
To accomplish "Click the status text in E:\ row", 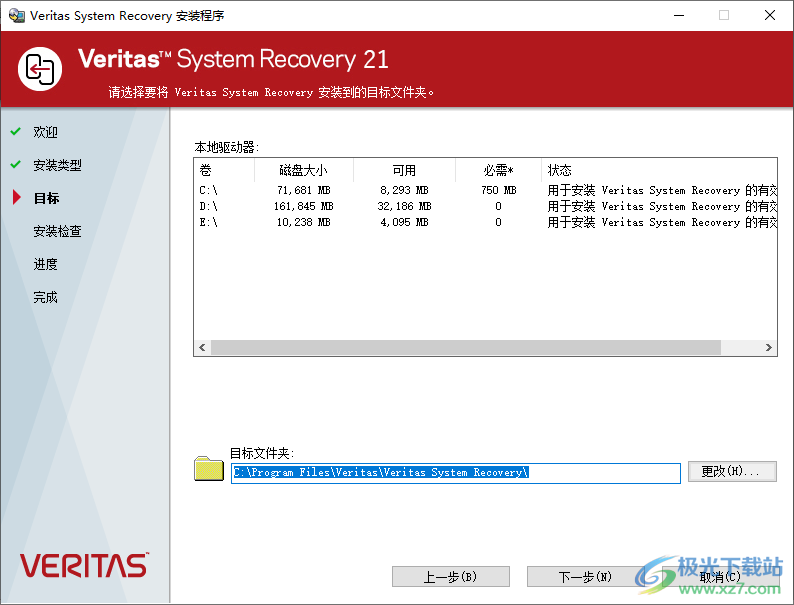I will 662,222.
